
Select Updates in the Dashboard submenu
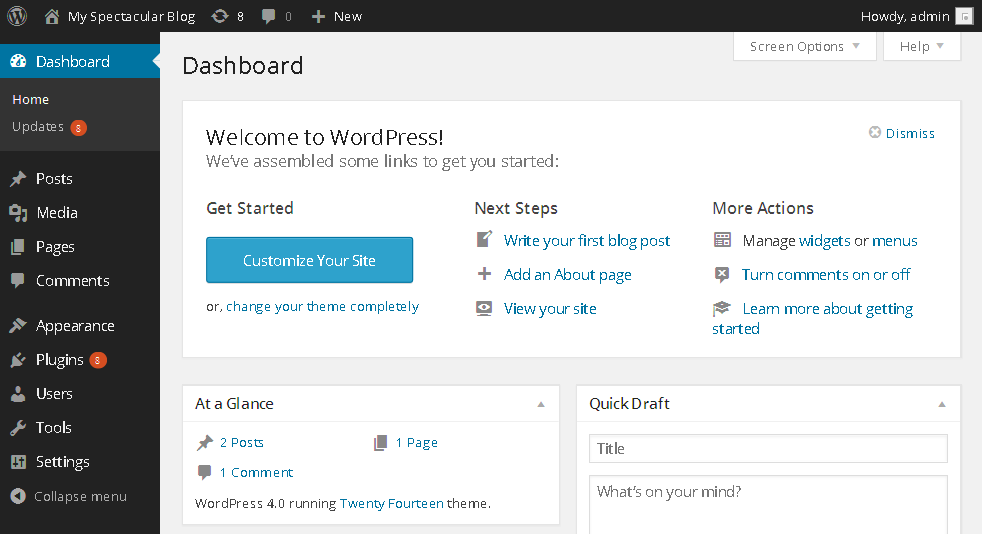pos(38,127)
